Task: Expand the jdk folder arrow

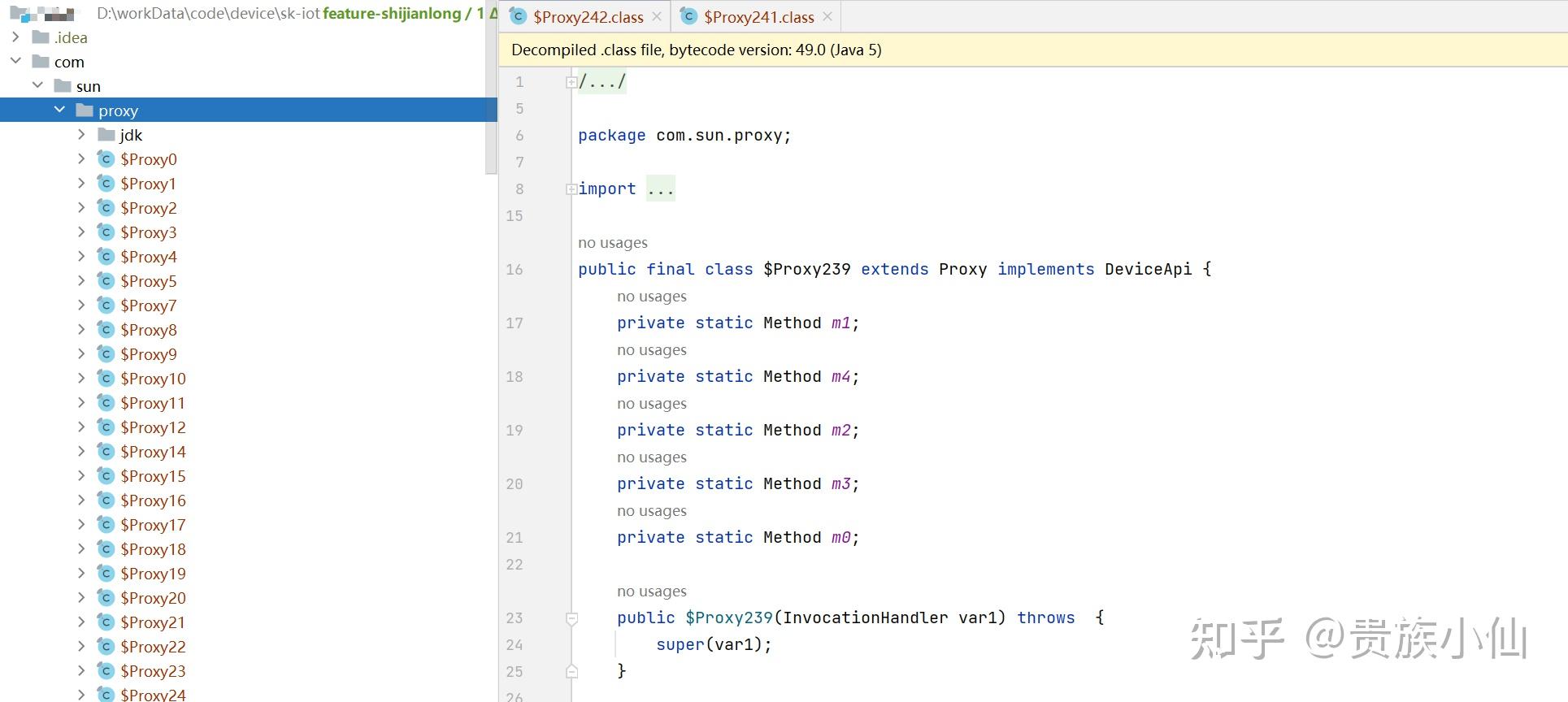Action: 81,135
